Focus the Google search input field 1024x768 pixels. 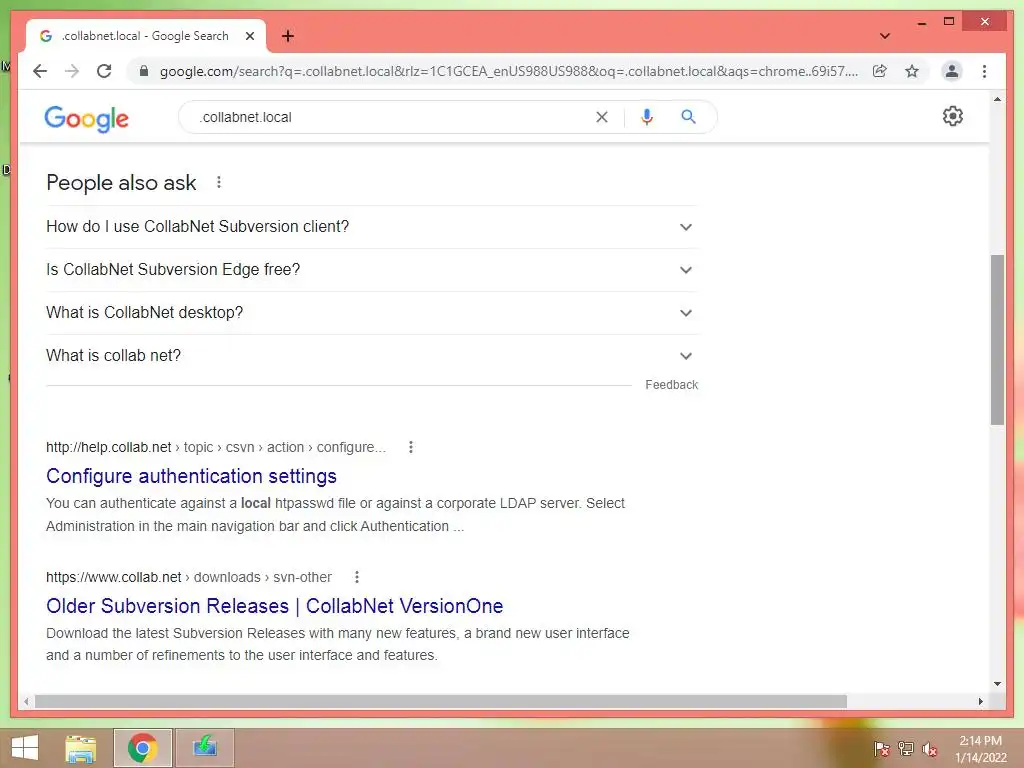pyautogui.click(x=392, y=117)
